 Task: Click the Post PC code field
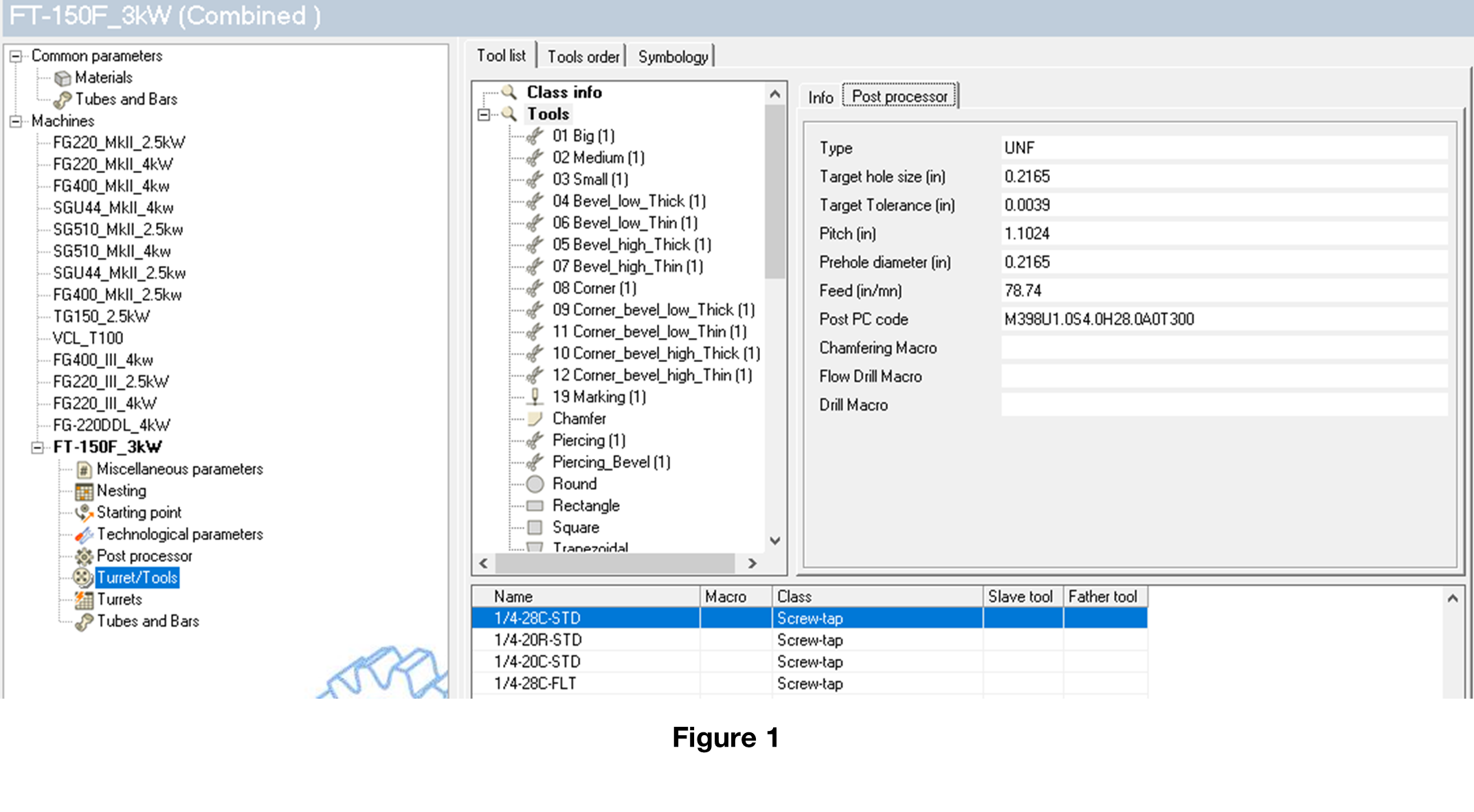pyautogui.click(x=1223, y=319)
